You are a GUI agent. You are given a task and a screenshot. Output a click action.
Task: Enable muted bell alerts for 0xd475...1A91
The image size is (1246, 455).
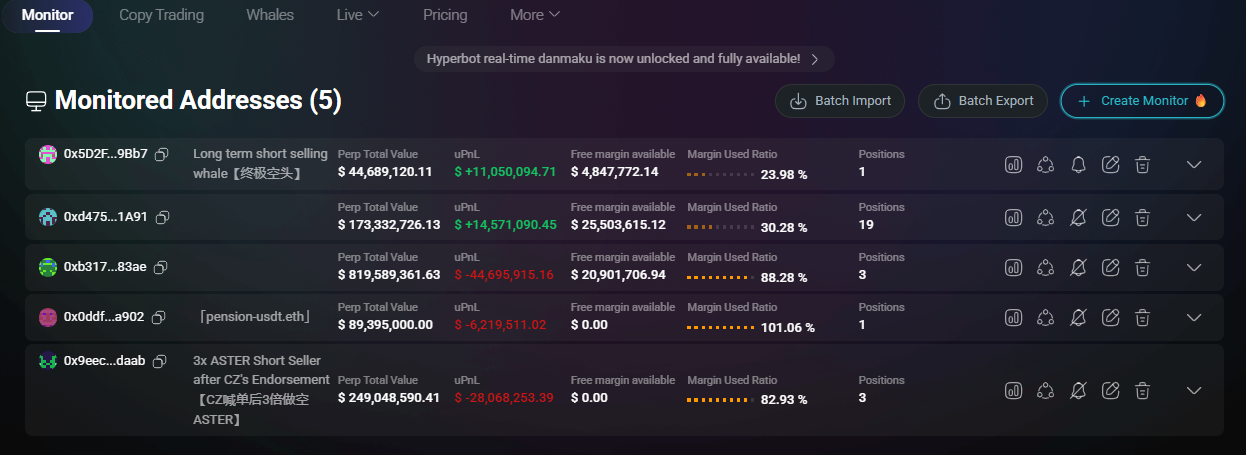[x=1078, y=217]
